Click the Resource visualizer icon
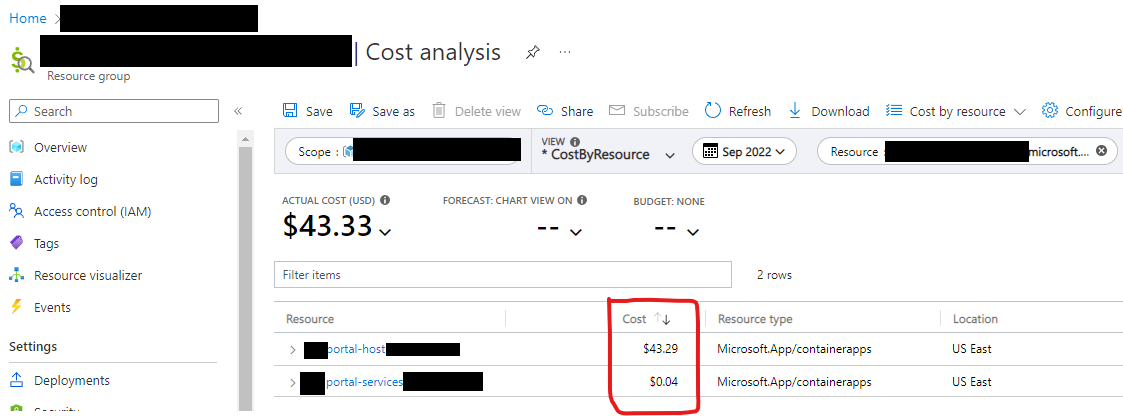 click(16, 276)
